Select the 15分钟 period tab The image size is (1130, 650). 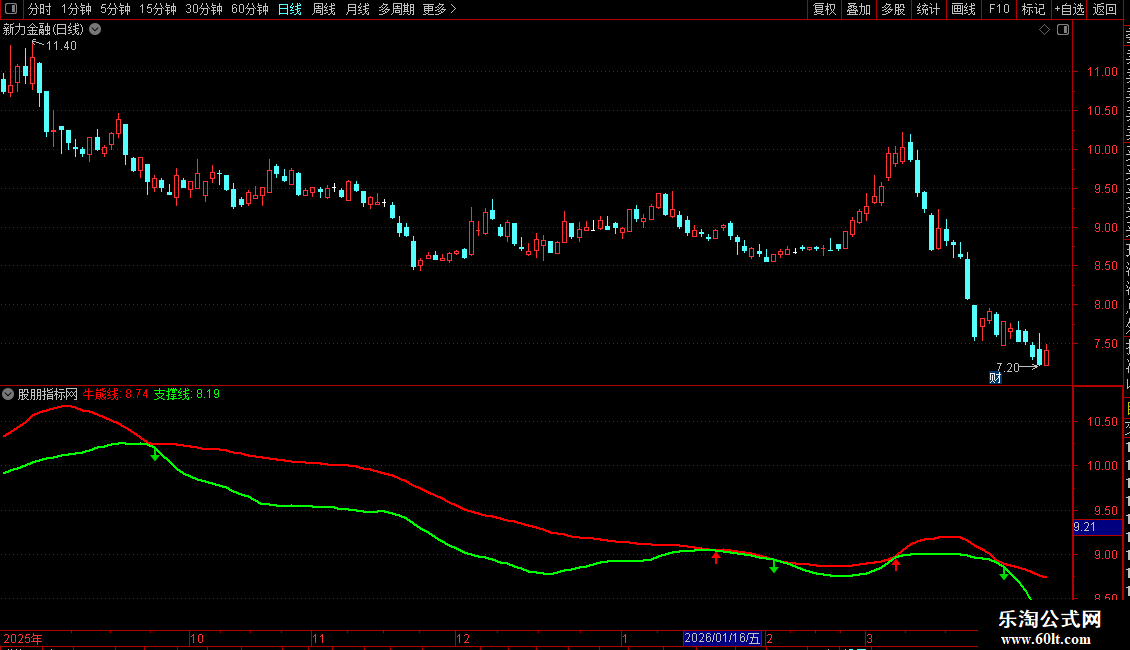click(x=158, y=9)
